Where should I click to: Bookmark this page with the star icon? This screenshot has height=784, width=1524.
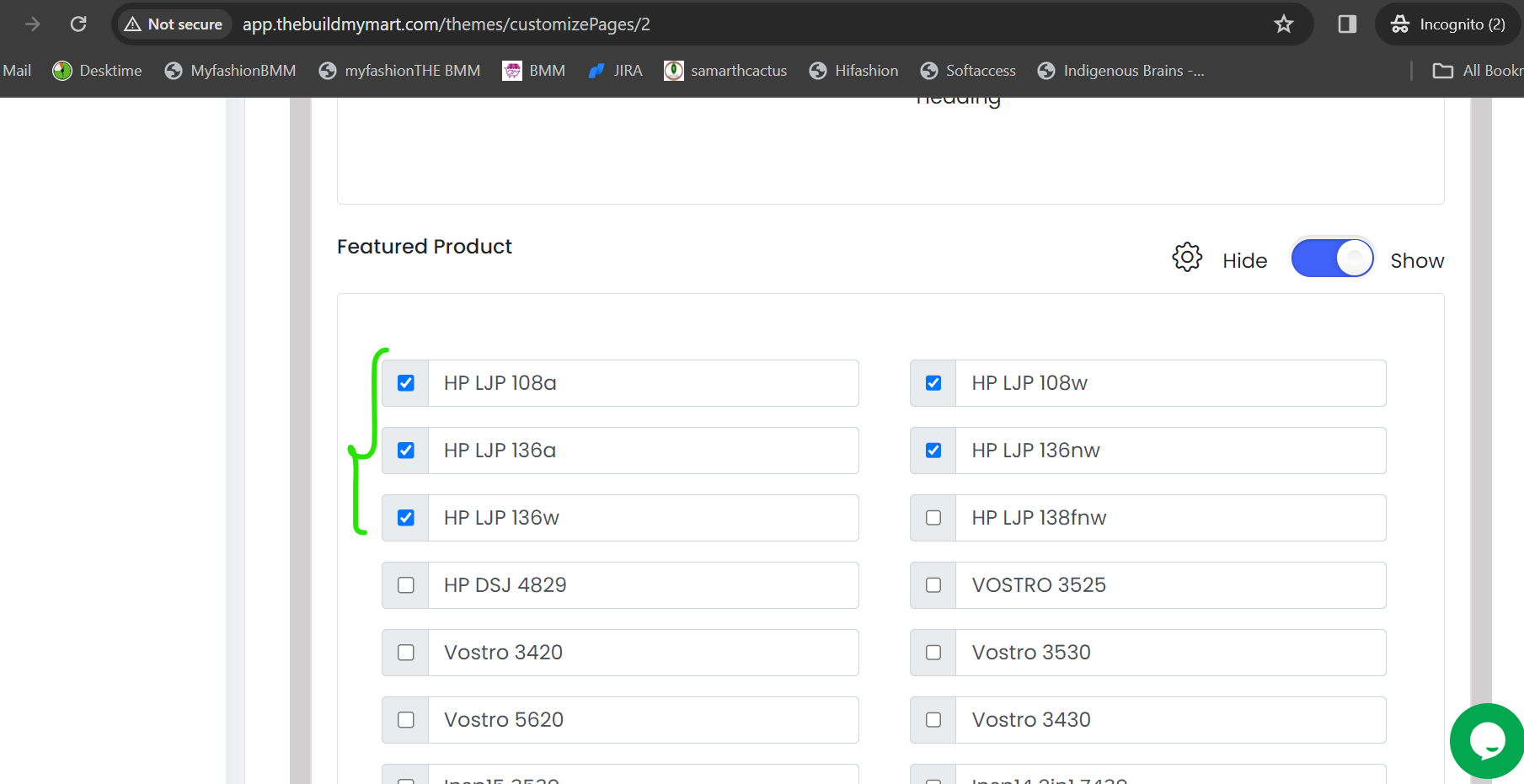point(1283,24)
